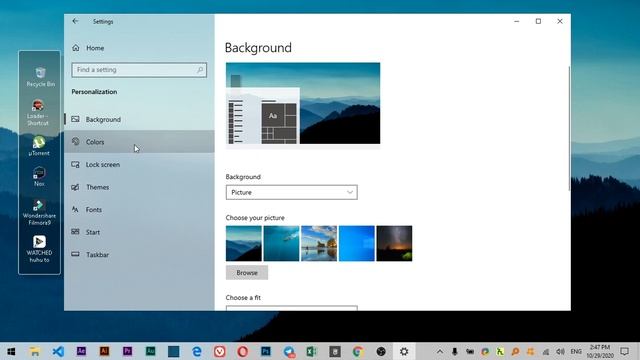Click the active Settings gear taskbar icon
Image resolution: width=640 pixels, height=360 pixels.
tap(404, 351)
